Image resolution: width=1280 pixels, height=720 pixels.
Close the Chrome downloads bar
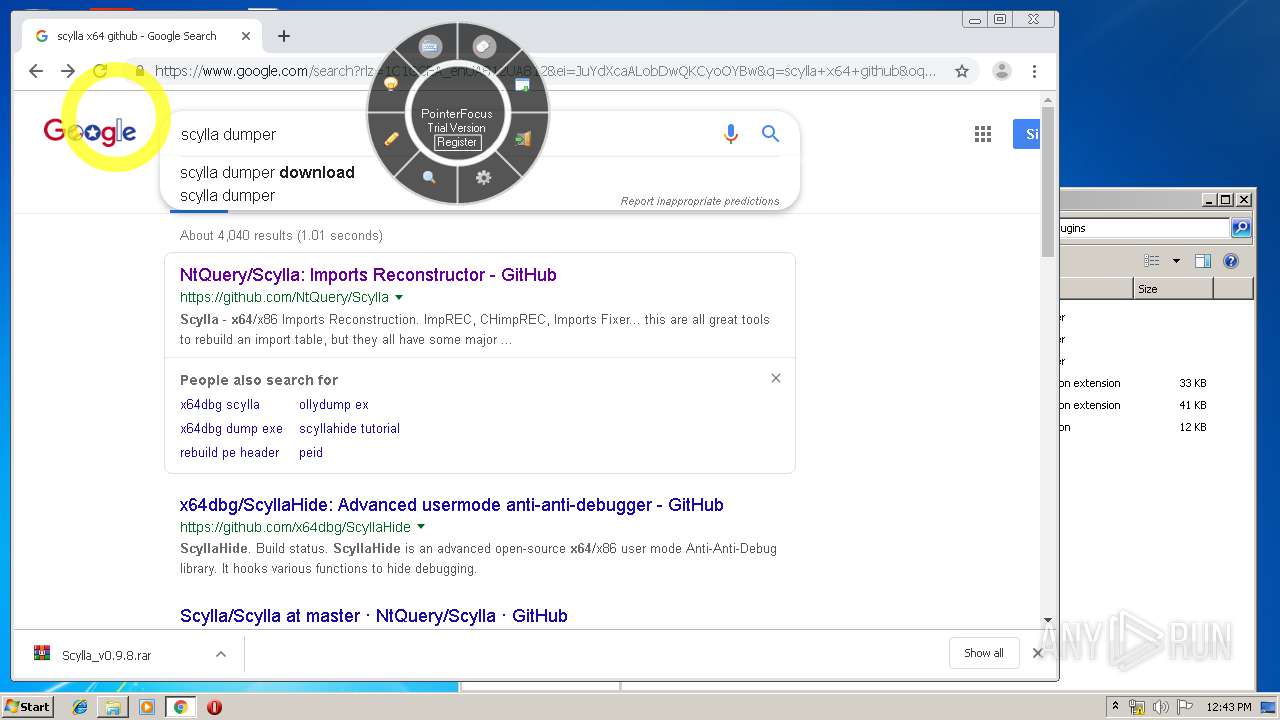tap(1037, 653)
